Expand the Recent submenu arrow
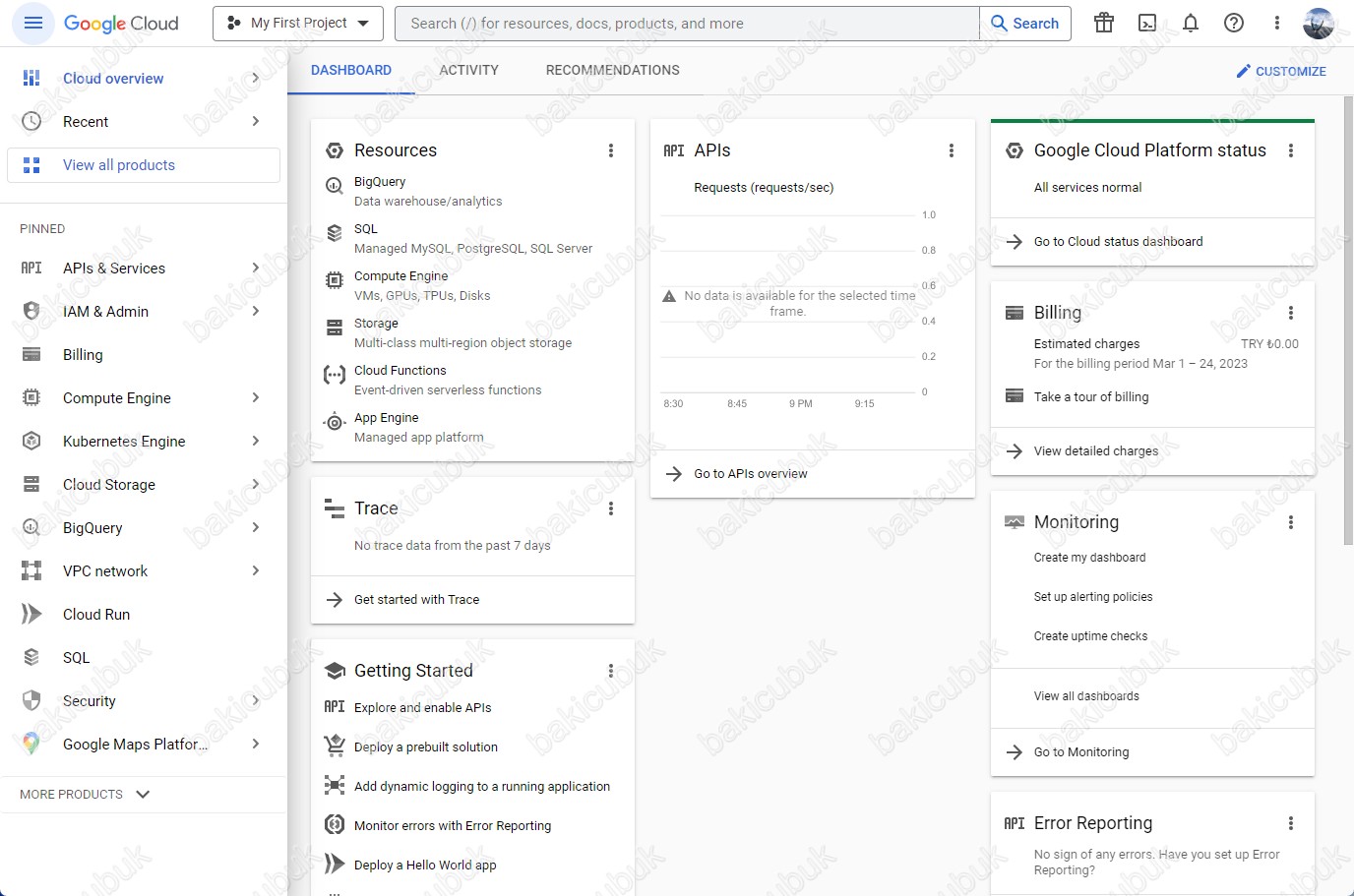 click(x=256, y=121)
